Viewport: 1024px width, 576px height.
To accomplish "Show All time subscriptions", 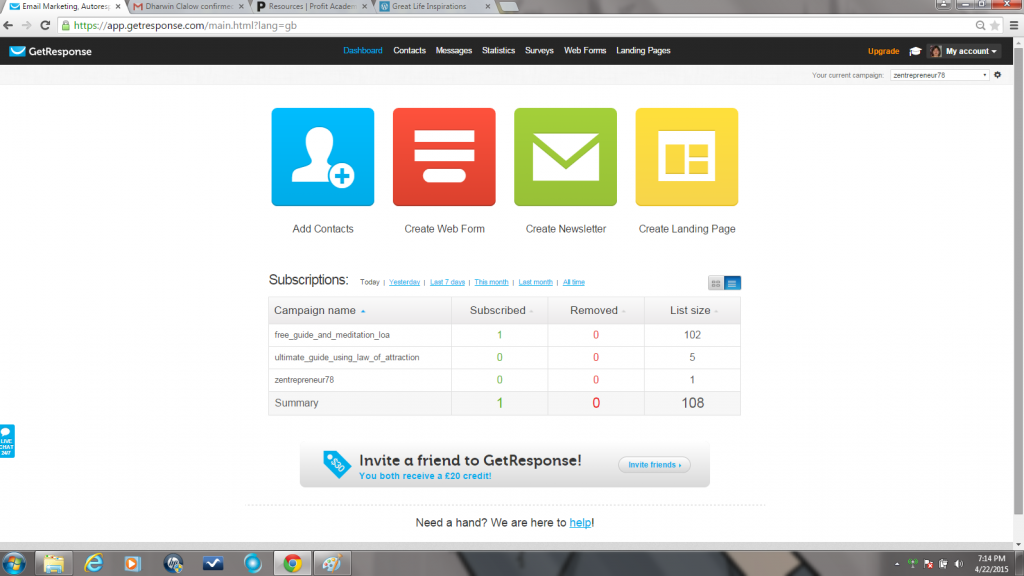I will (x=574, y=282).
